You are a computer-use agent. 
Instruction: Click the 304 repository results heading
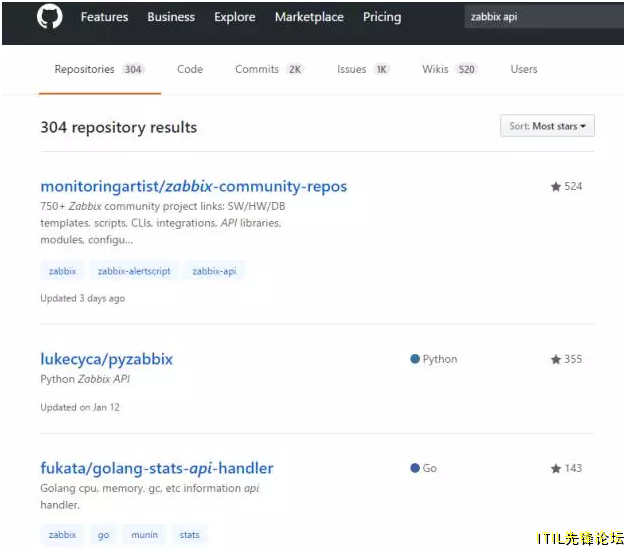119,128
